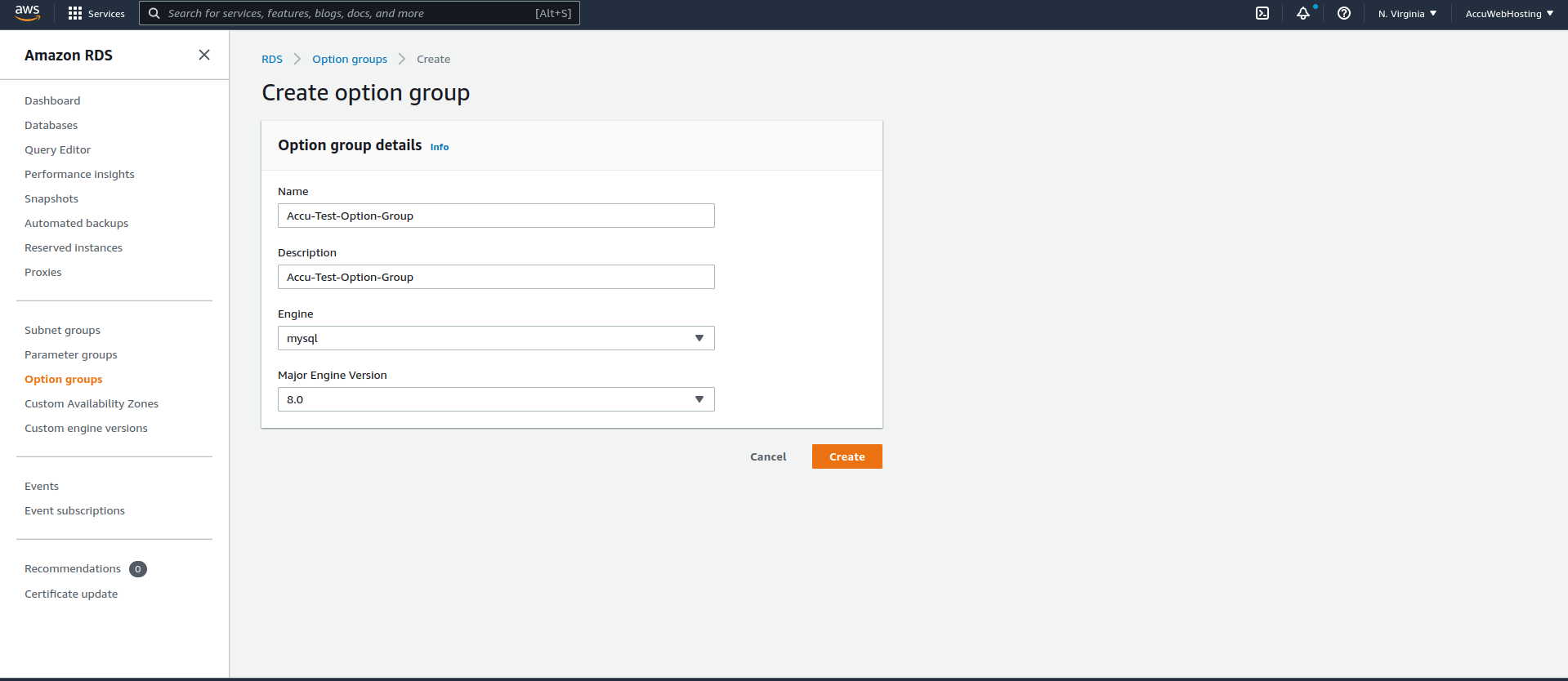Open Parameter groups in the sidebar
Screen dimensions: 1568x681
(x=71, y=354)
